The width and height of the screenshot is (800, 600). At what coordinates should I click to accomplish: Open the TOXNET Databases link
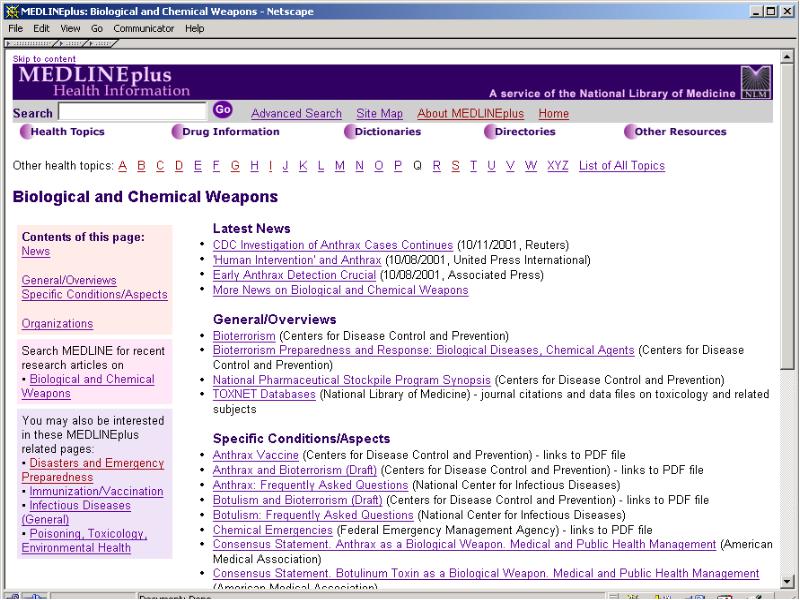[264, 394]
